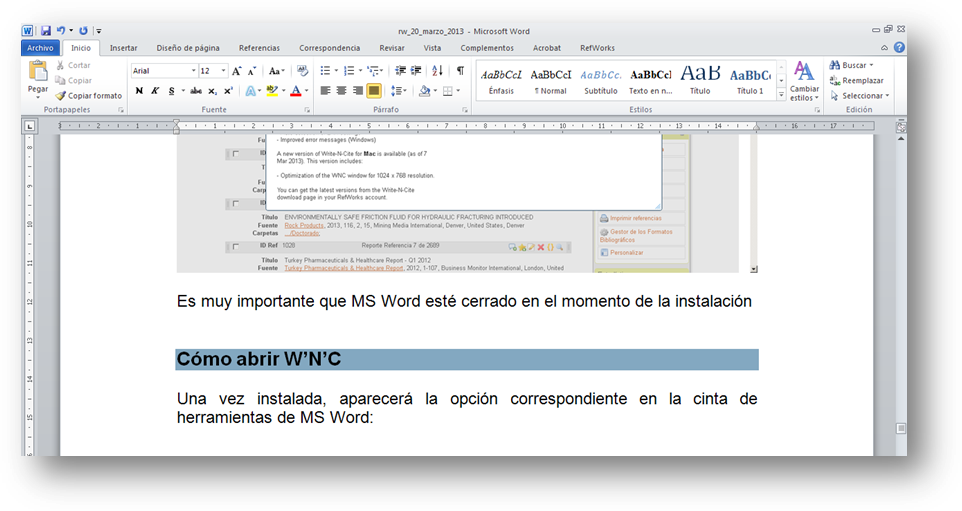Open the Fuente dialog launcher
The image size is (962, 511).
pyautogui.click(x=307, y=110)
